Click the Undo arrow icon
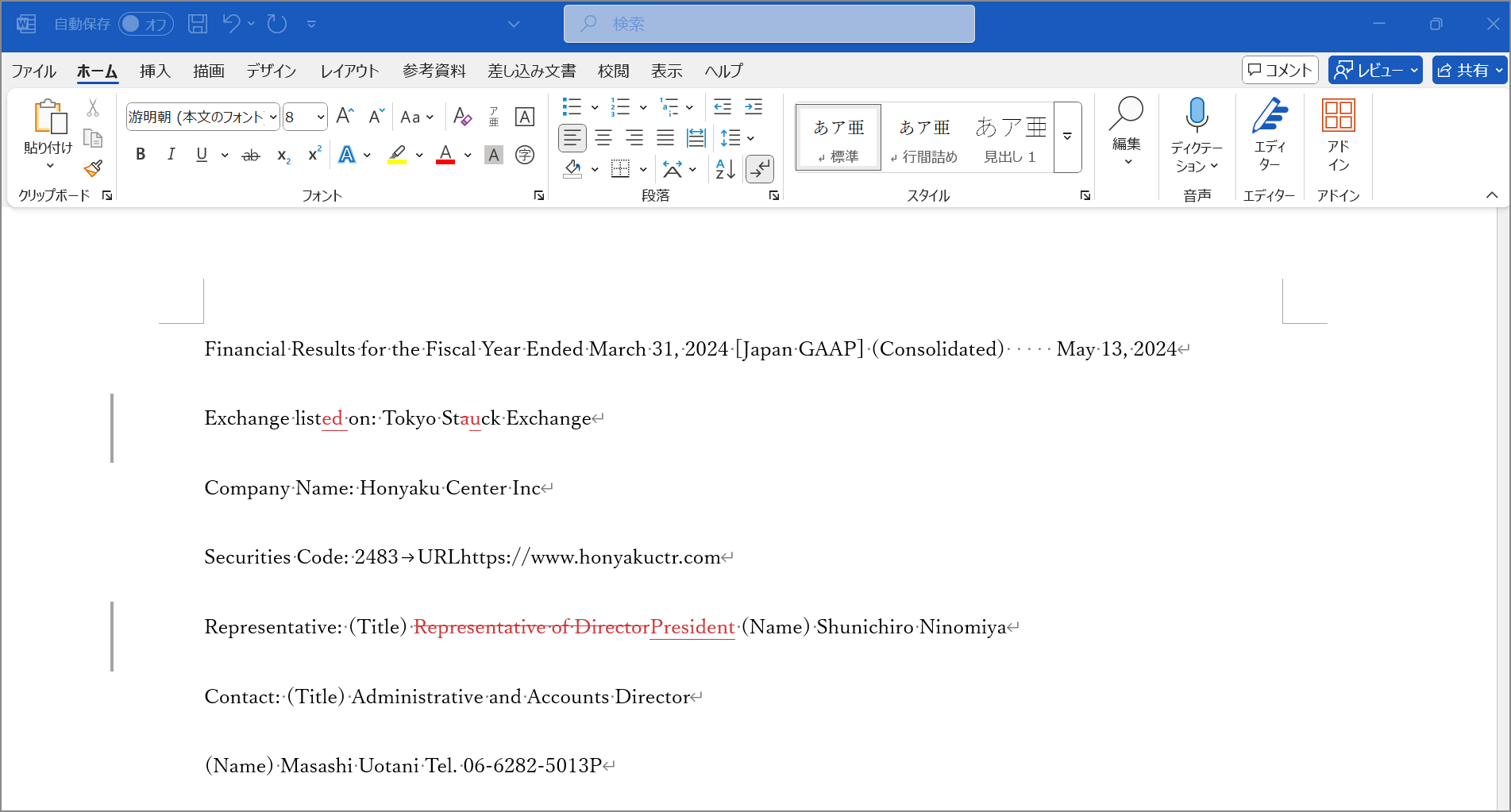 231,24
